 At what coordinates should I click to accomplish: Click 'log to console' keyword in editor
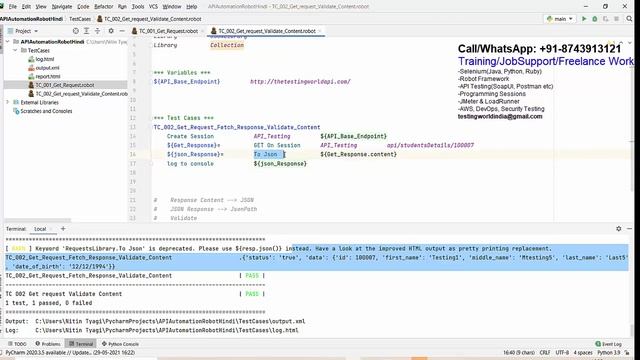[x=190, y=164]
